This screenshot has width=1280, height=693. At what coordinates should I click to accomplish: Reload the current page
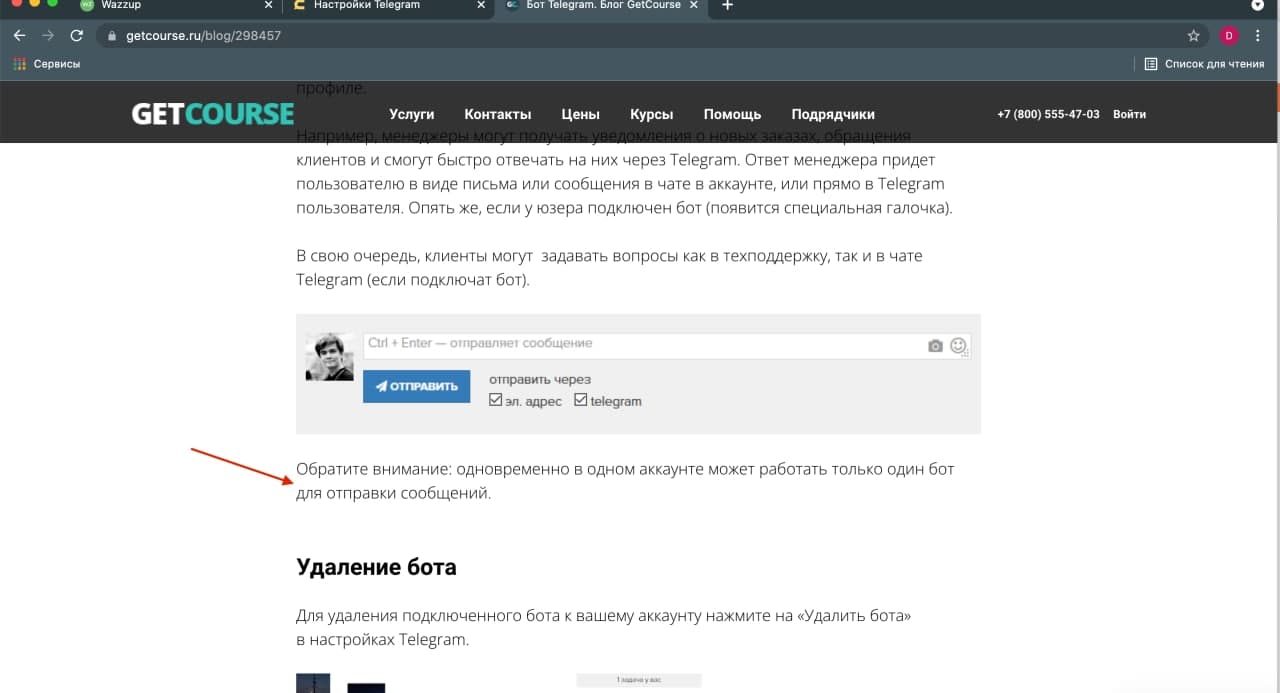(x=77, y=35)
